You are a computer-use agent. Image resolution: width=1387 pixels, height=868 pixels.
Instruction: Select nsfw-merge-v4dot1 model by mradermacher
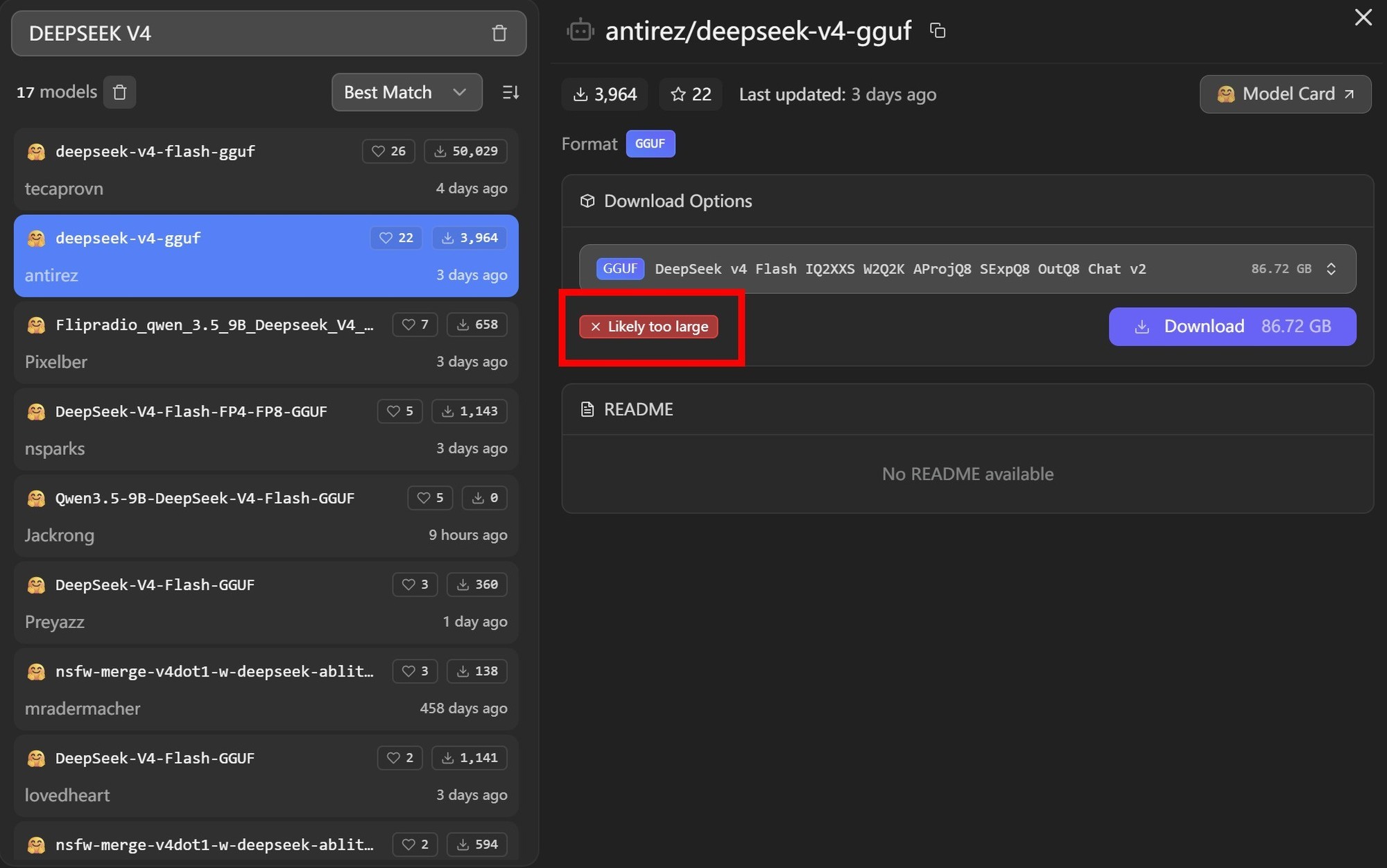266,689
